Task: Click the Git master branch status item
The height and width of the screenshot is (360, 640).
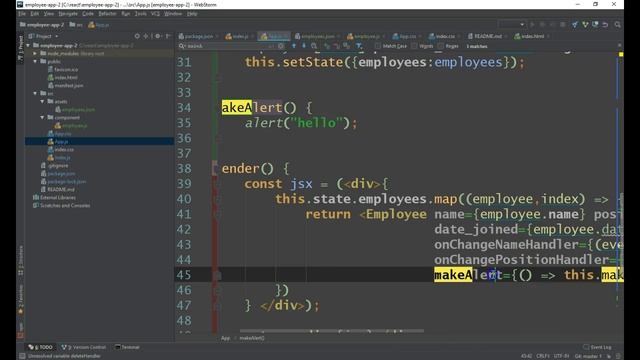Action: click(588, 356)
